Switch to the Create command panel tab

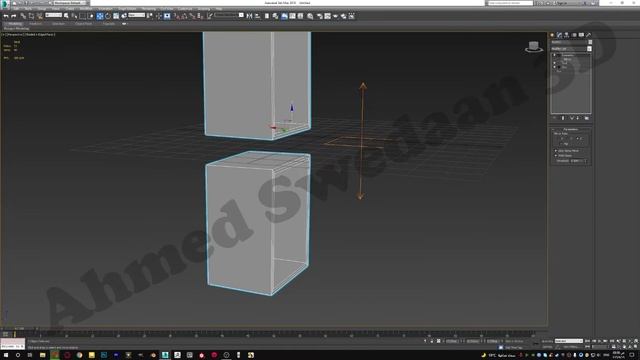pyautogui.click(x=552, y=35)
